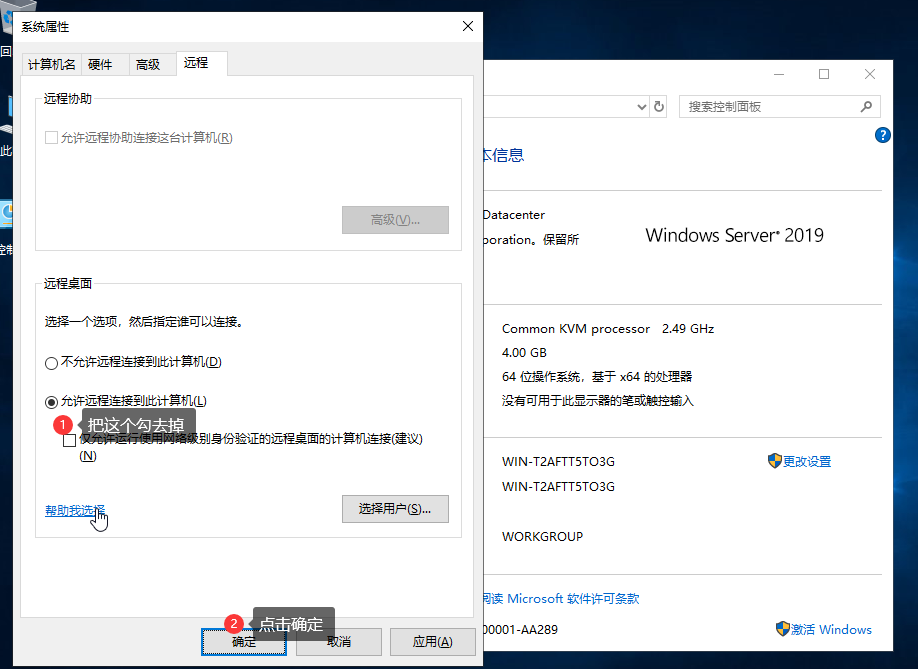The width and height of the screenshot is (918, 669).
Task: Click the shield icon beside 更改设置
Action: [x=775, y=461]
